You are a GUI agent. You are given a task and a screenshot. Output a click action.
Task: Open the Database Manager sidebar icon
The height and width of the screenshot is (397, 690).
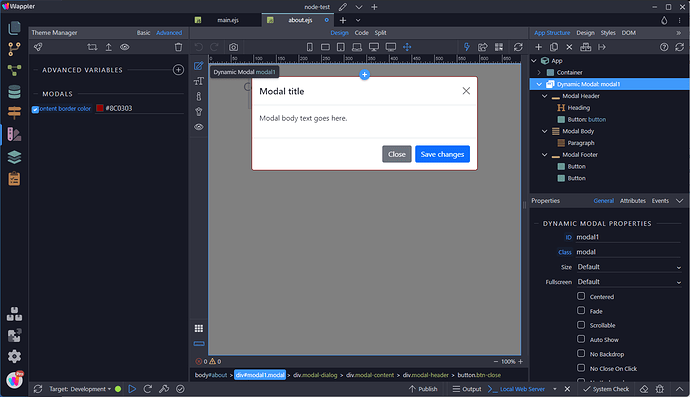pos(14,92)
